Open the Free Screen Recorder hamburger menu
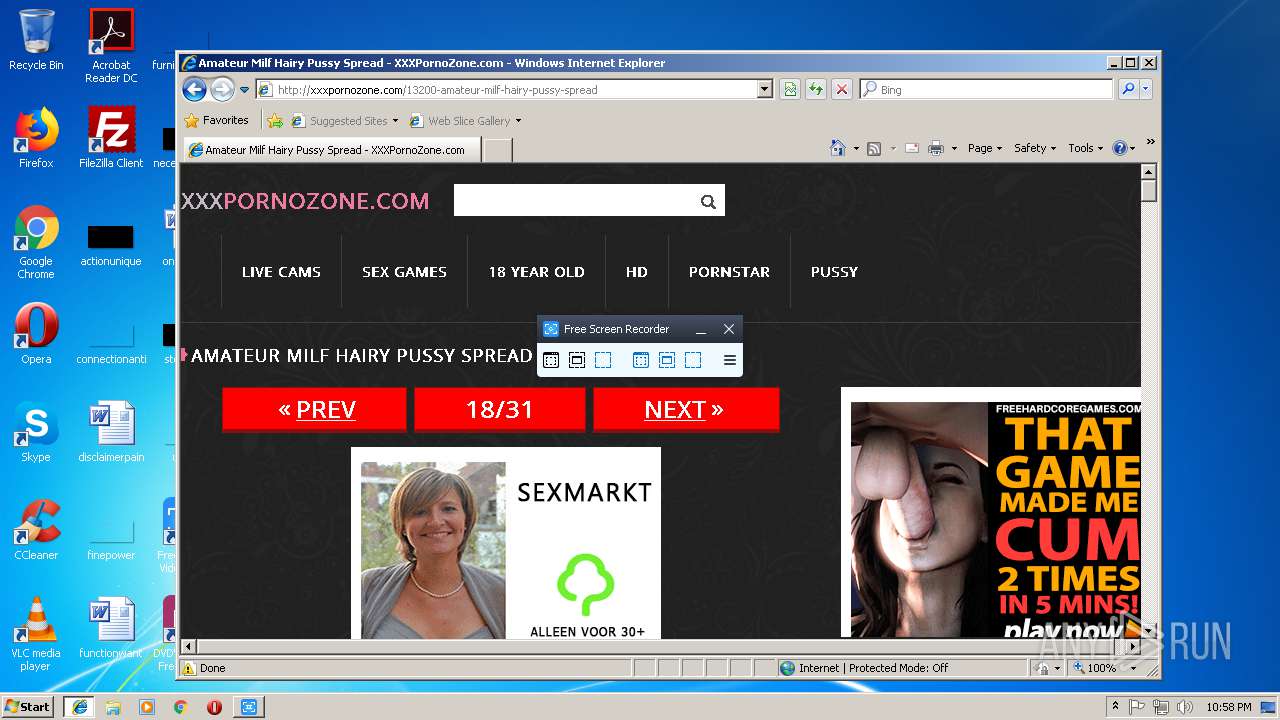 (x=730, y=360)
